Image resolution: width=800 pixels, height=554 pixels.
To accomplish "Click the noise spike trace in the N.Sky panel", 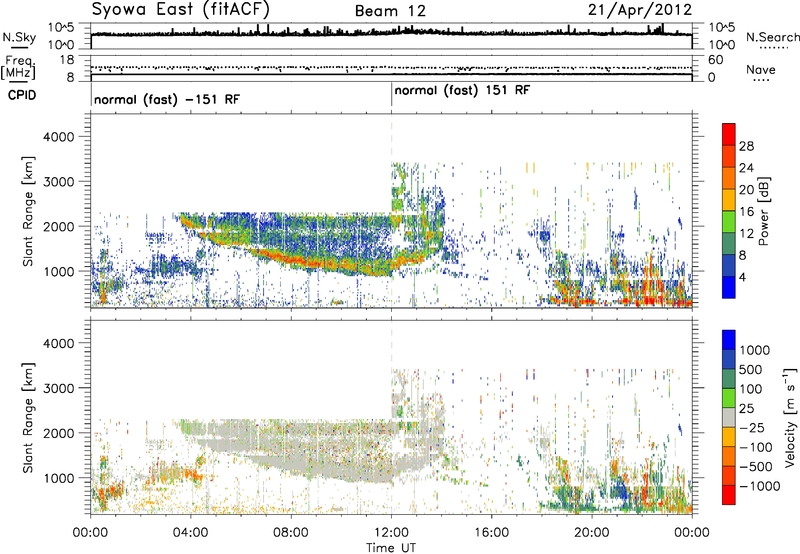I will click(391, 32).
